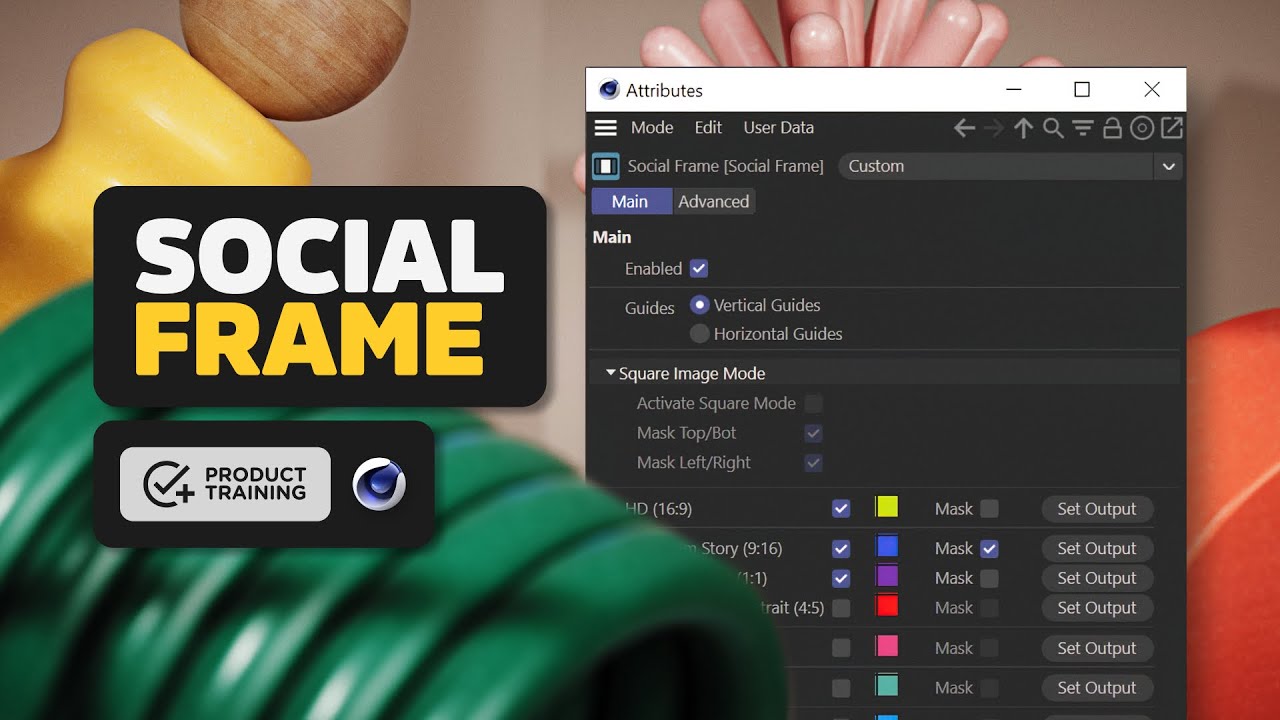Select Horizontal Guides radio button
1280x720 pixels.
[x=700, y=334]
